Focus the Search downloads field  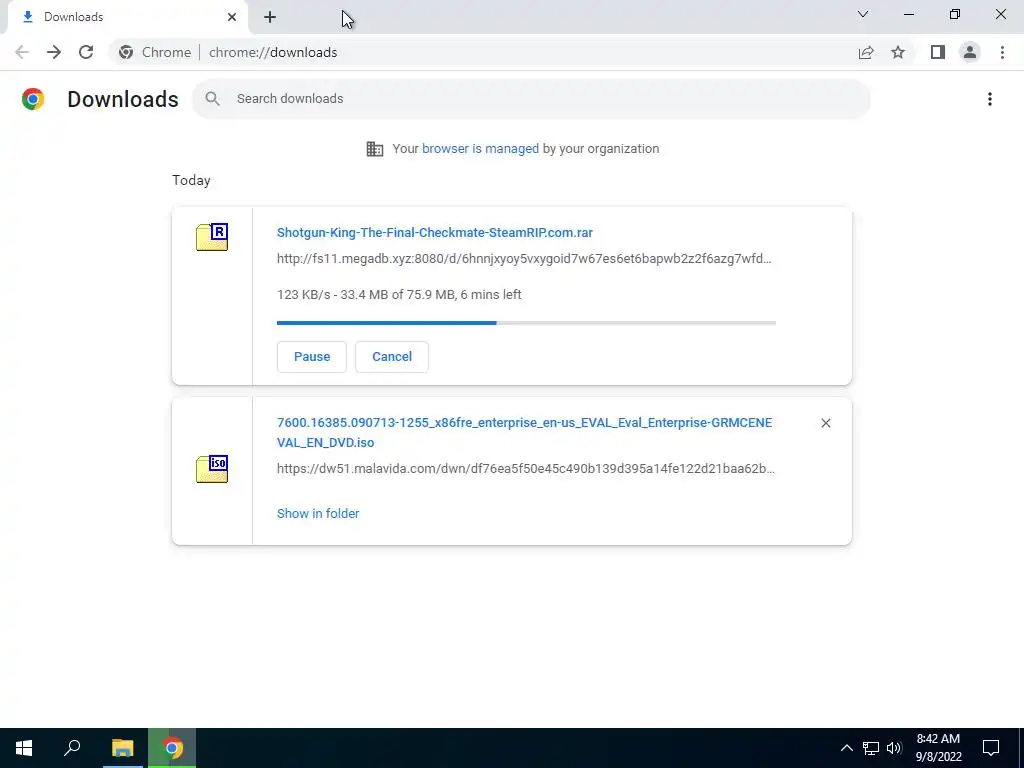pos(531,99)
